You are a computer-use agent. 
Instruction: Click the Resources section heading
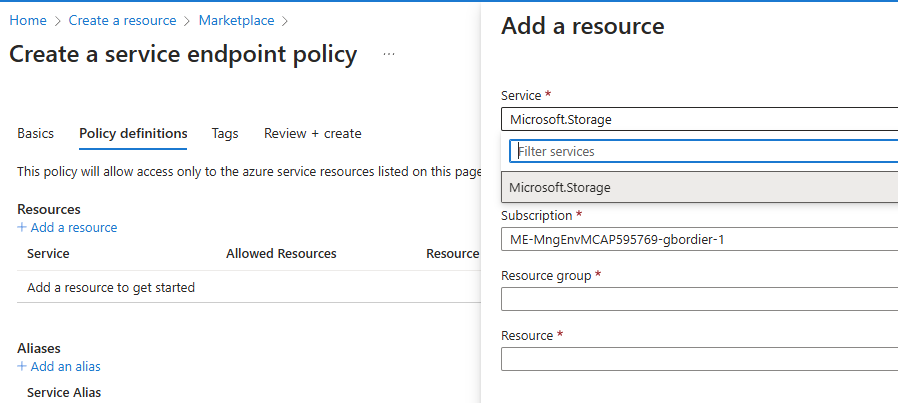click(49, 210)
